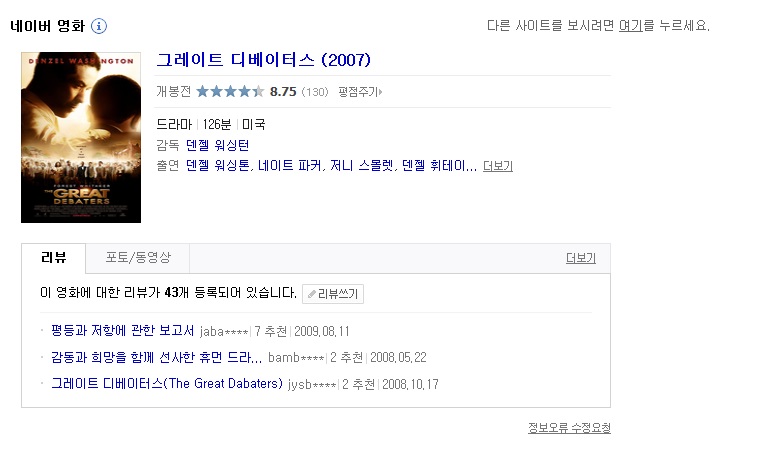Switch to the 포토/동영상 tab
The height and width of the screenshot is (450, 759).
[x=138, y=258]
